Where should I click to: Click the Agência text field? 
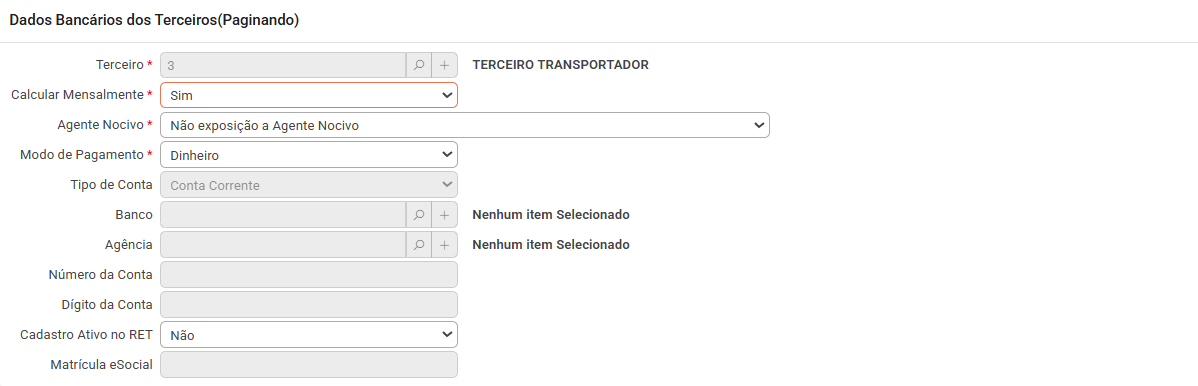pyautogui.click(x=283, y=245)
